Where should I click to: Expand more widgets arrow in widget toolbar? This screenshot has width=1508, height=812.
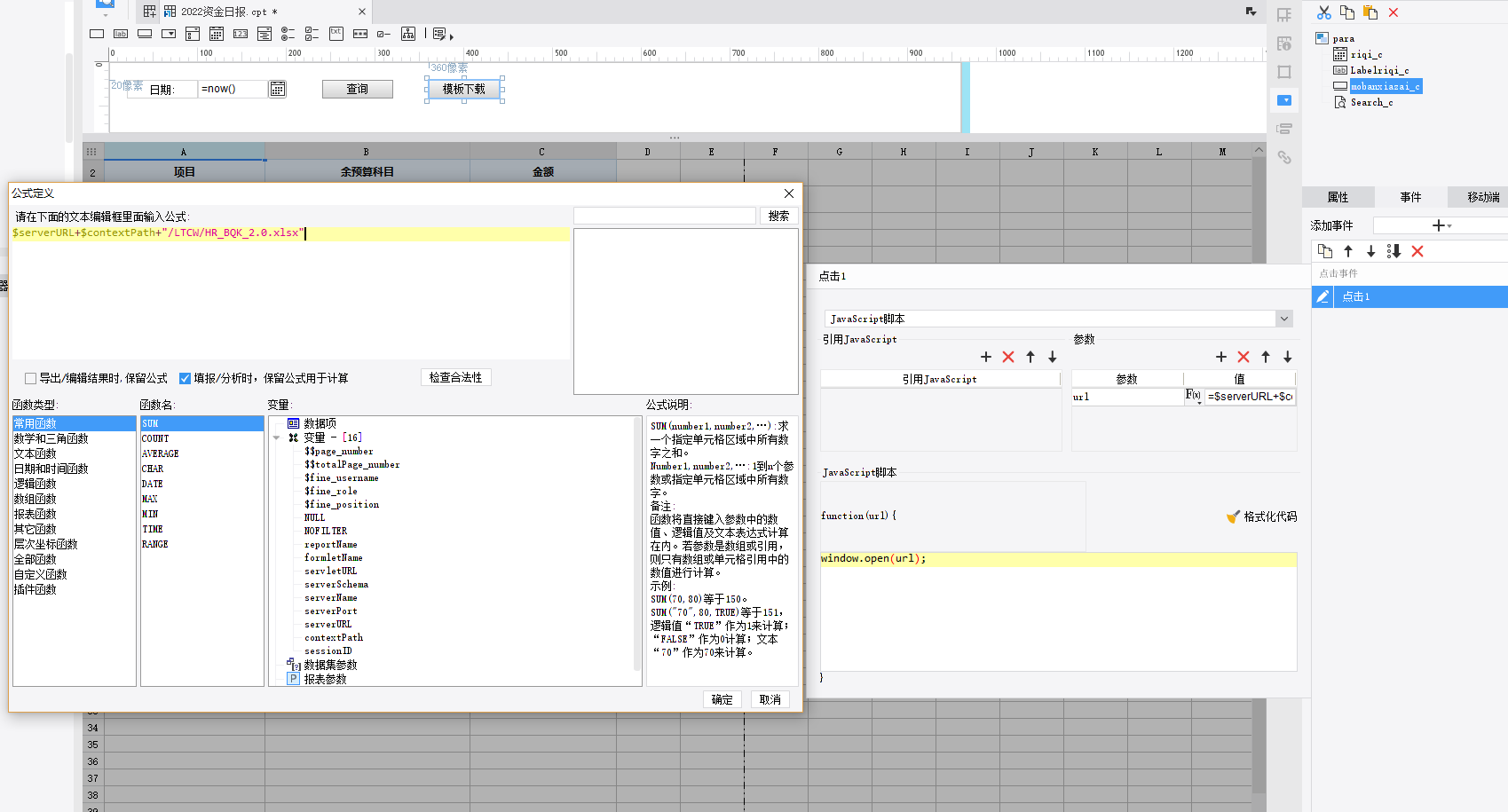pos(451,36)
